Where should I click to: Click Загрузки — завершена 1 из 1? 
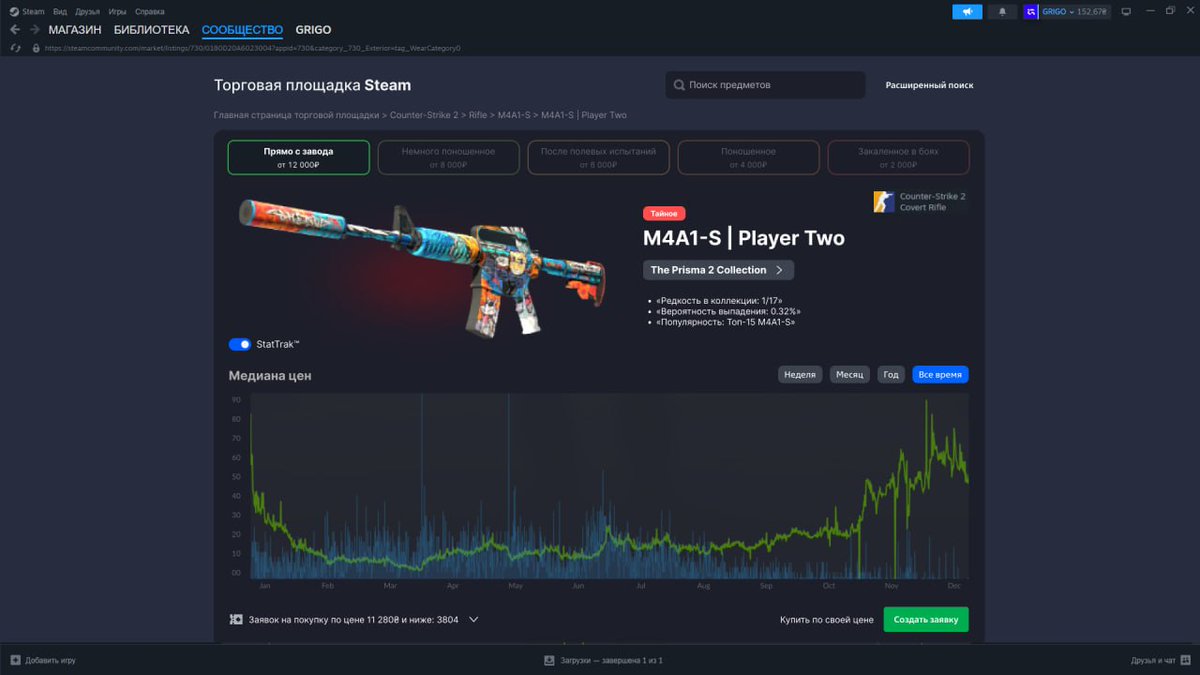611,660
